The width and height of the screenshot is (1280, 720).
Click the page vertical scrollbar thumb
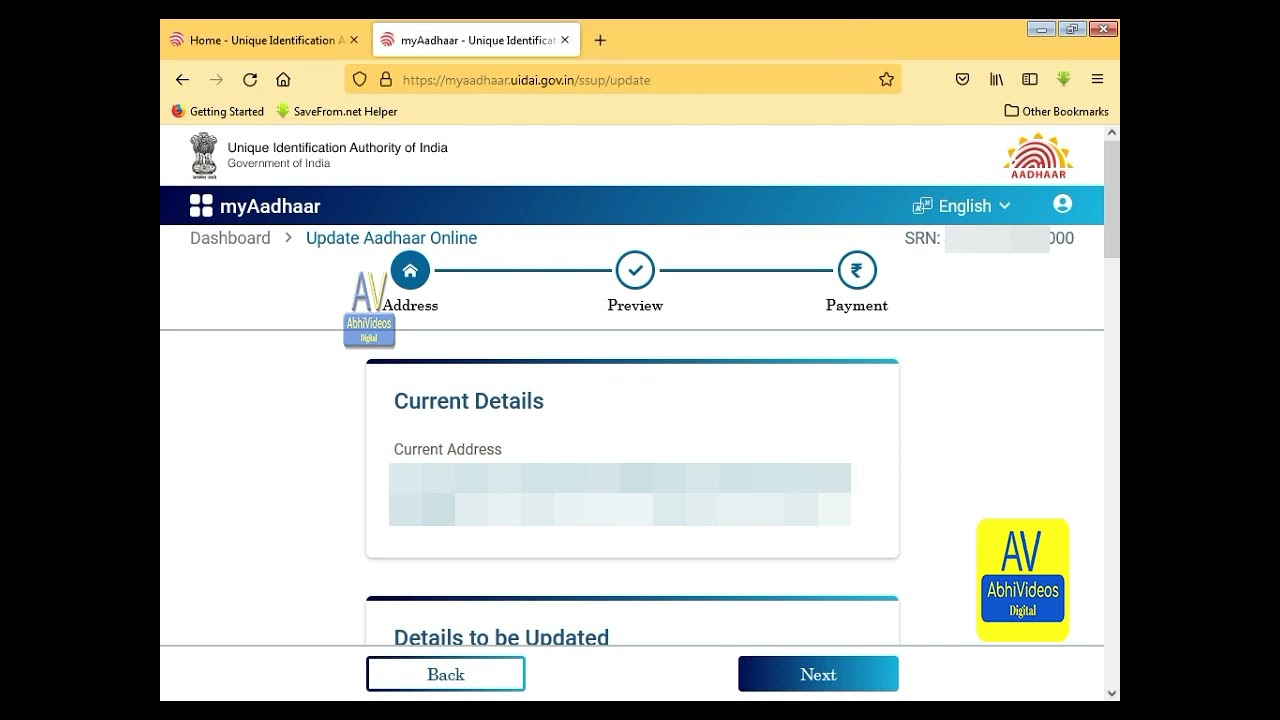coord(1112,198)
